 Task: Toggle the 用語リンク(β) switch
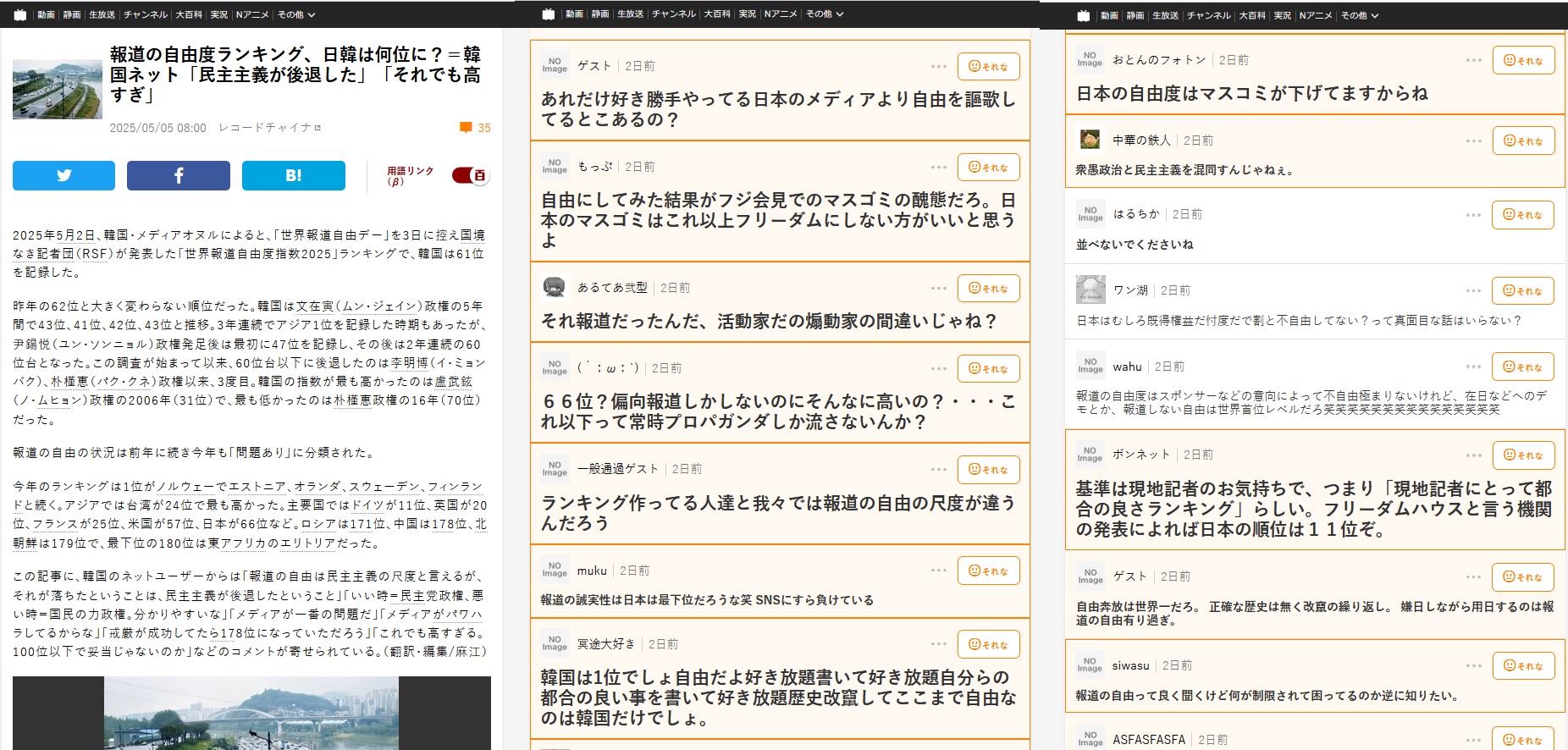(470, 175)
